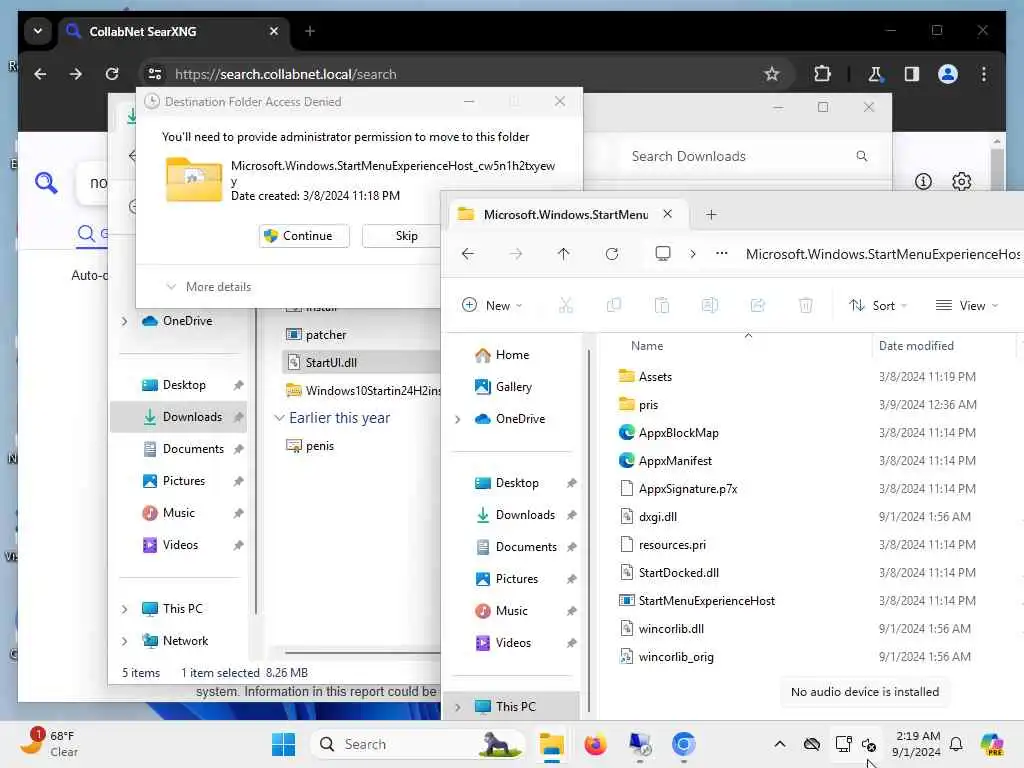Show hidden system tray icons
Screen dimensions: 1024x768
tap(780, 744)
